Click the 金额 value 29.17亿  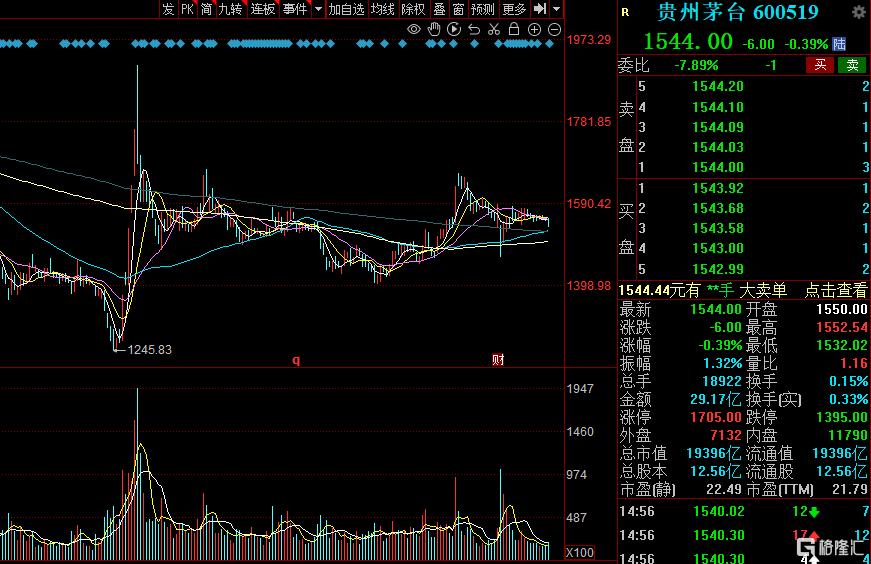tap(715, 399)
